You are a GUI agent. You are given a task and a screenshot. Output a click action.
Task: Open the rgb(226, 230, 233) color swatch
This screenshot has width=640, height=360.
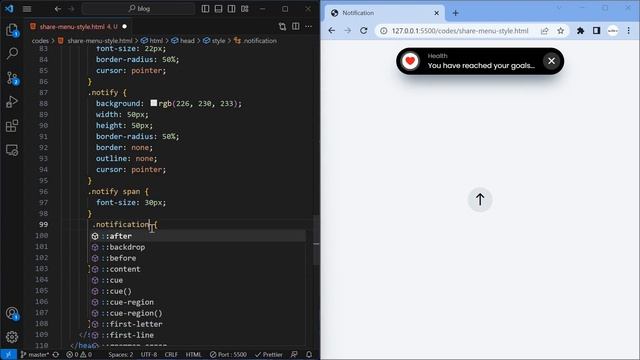pyautogui.click(x=153, y=103)
